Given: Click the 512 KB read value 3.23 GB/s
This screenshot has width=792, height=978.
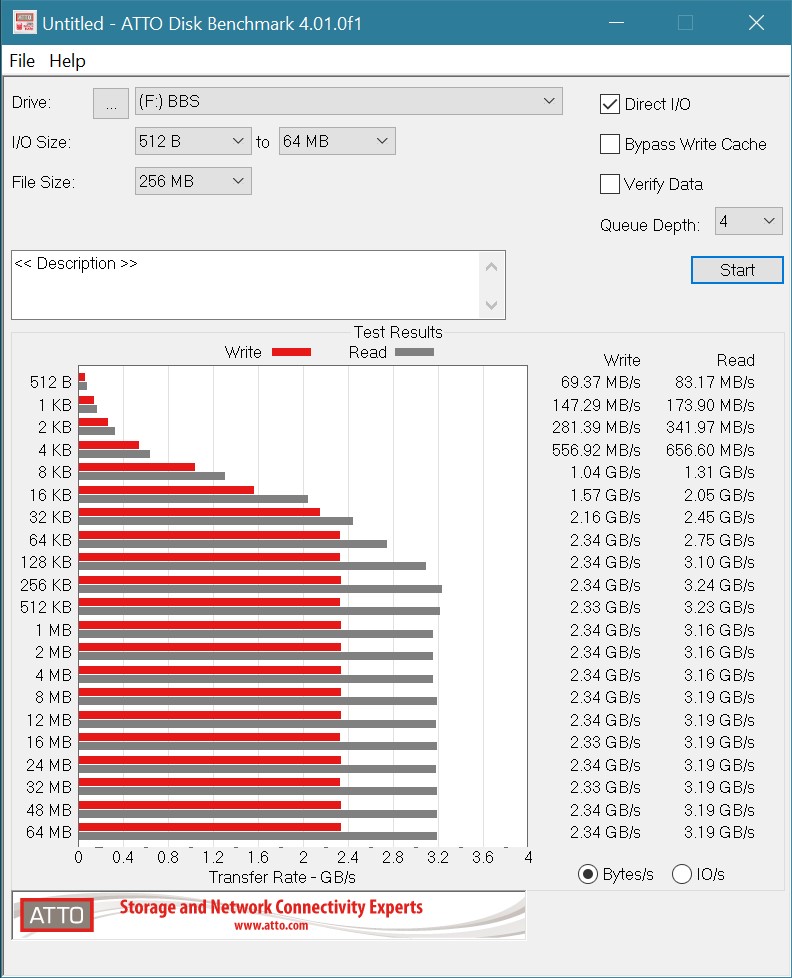Looking at the screenshot, I should point(720,607).
